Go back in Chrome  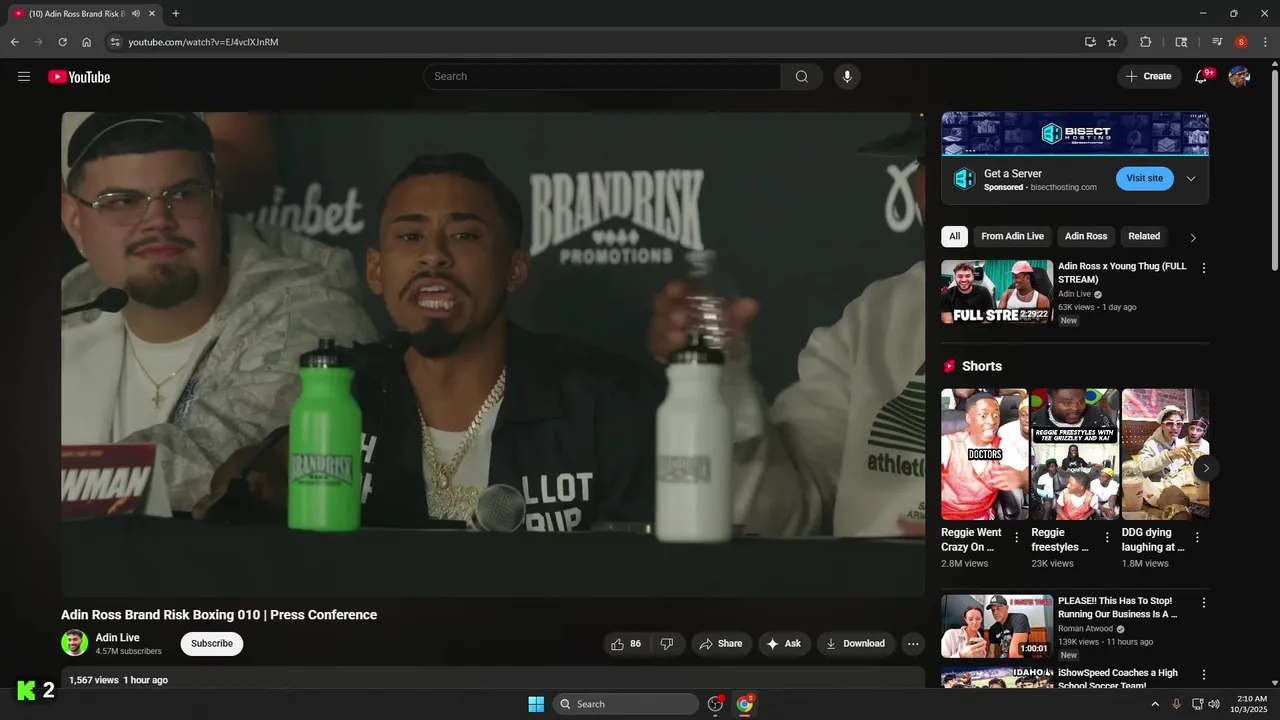click(x=14, y=42)
